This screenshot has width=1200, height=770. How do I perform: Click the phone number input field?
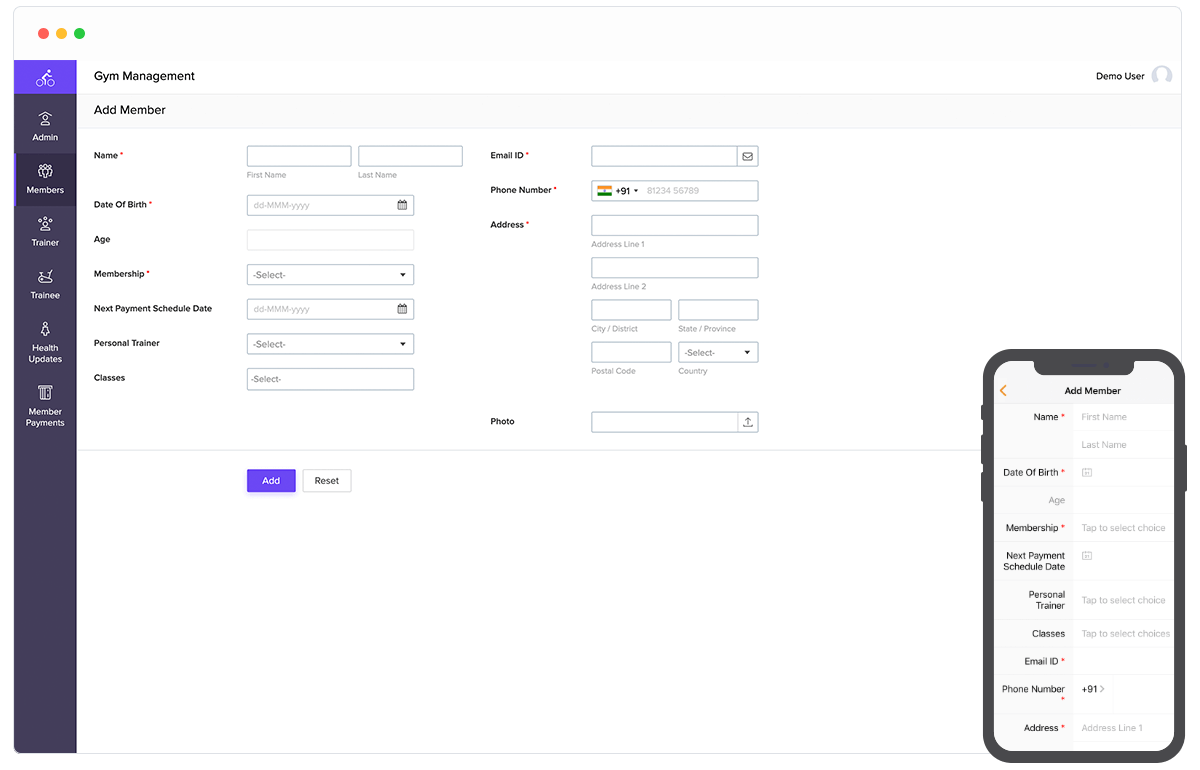tap(700, 190)
